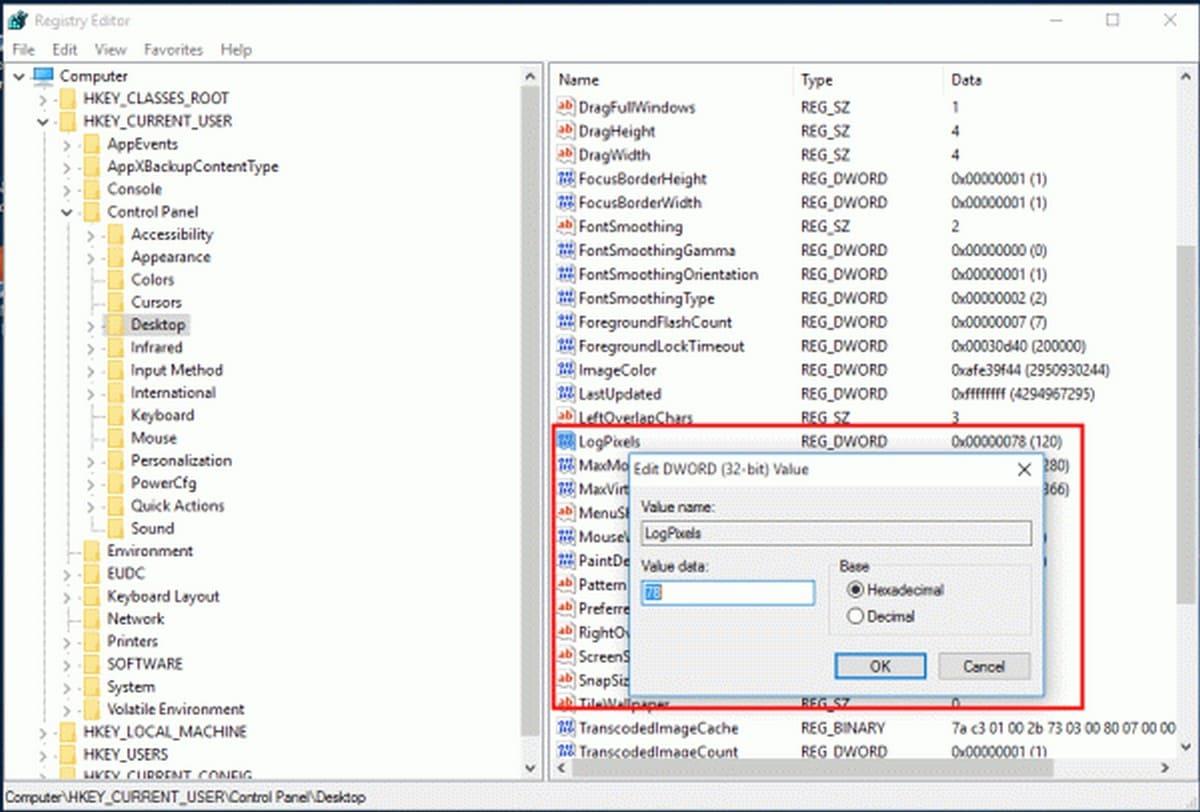
Task: Expand the SOFTWARE key
Action: pyautogui.click(x=66, y=664)
